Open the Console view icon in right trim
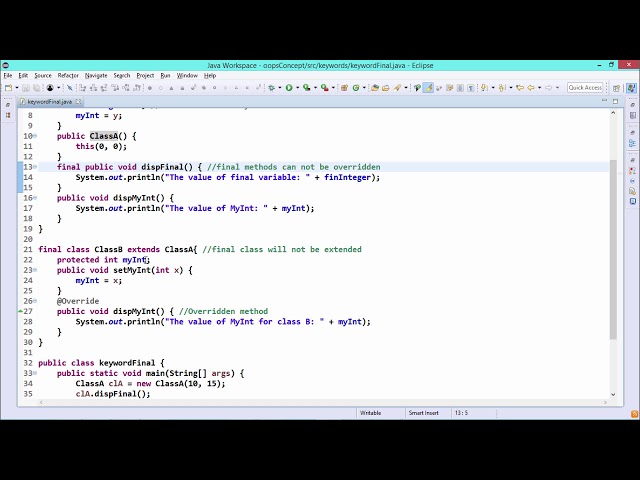The width and height of the screenshot is (640, 480). [x=632, y=201]
